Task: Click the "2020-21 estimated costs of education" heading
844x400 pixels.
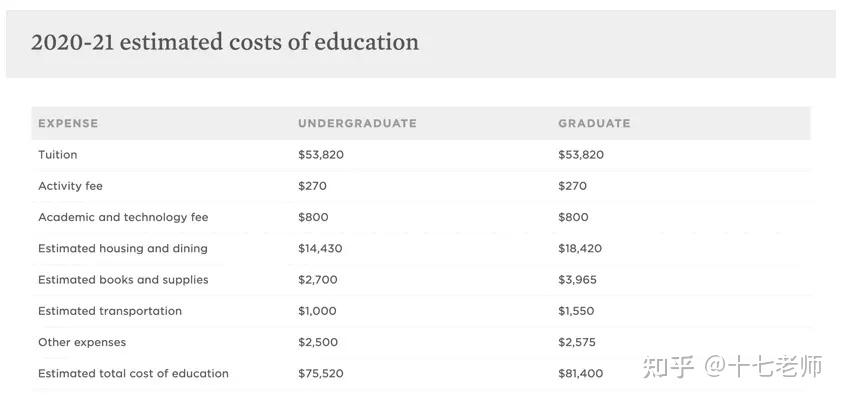Action: 225,42
